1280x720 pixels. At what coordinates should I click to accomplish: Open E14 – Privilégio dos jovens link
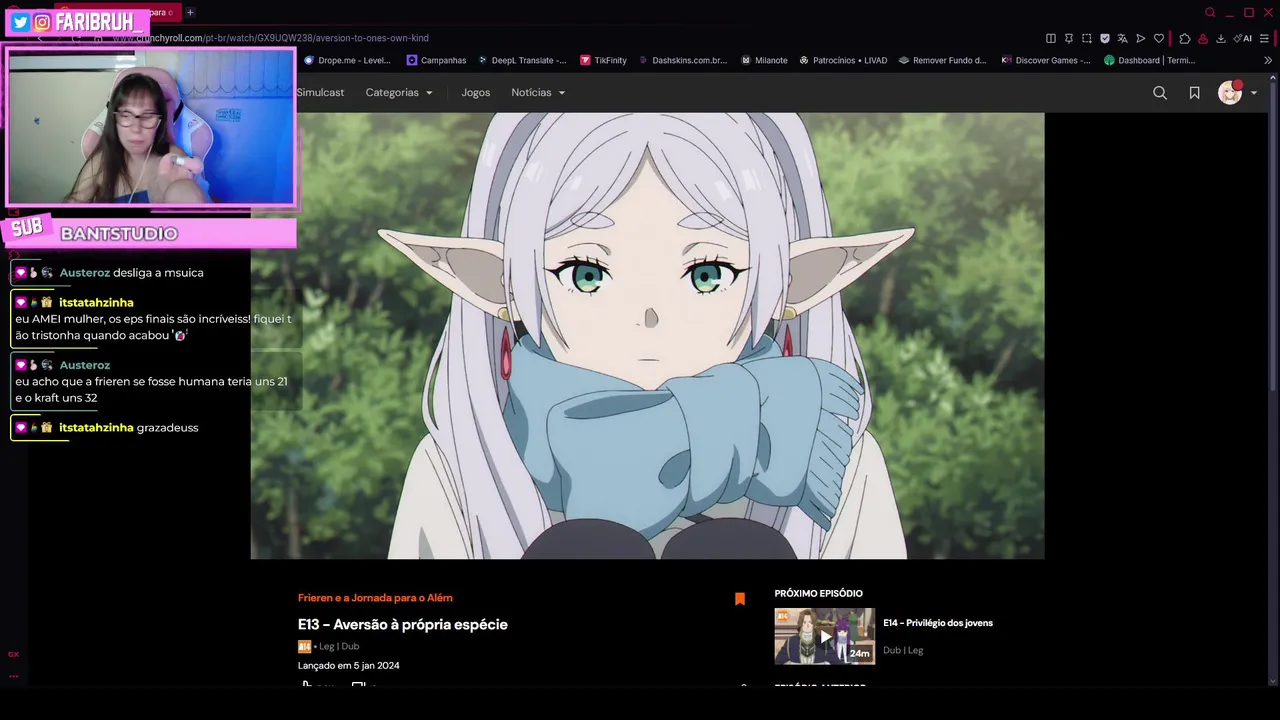(x=938, y=623)
